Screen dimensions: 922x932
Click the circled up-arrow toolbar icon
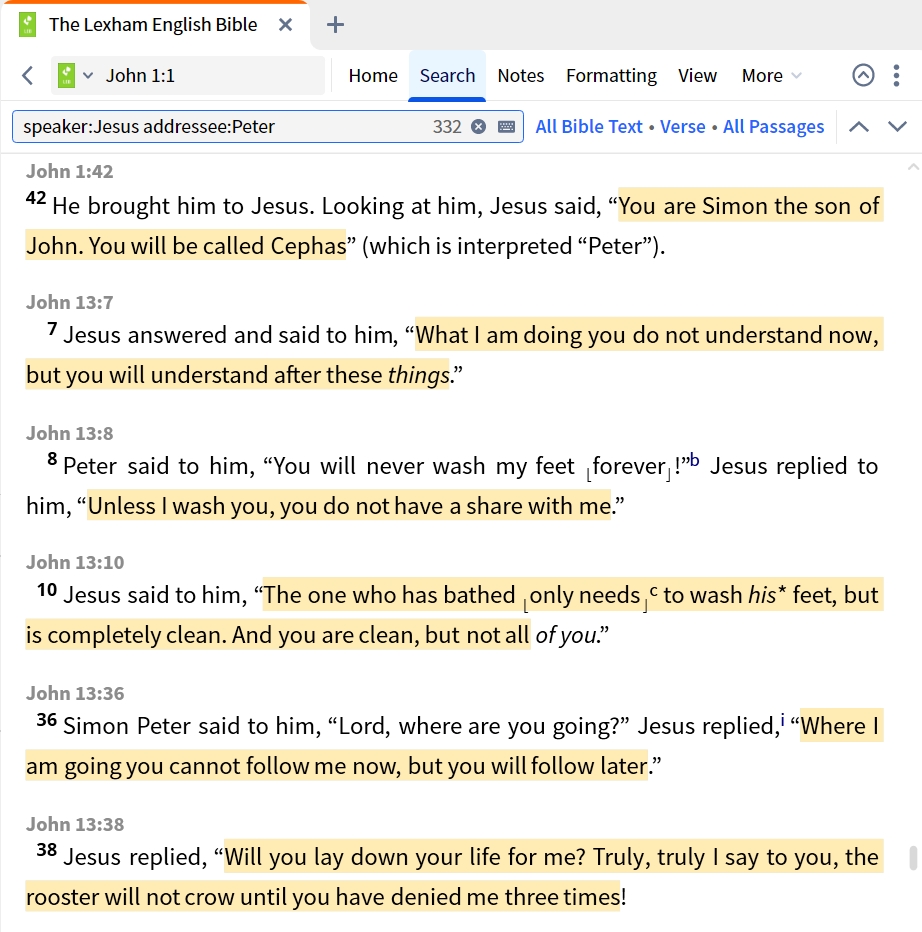(x=863, y=75)
